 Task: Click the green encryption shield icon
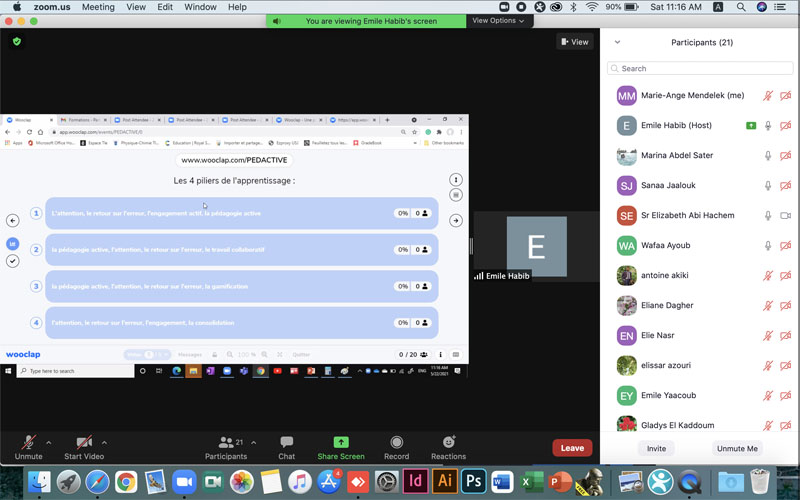[x=17, y=41]
